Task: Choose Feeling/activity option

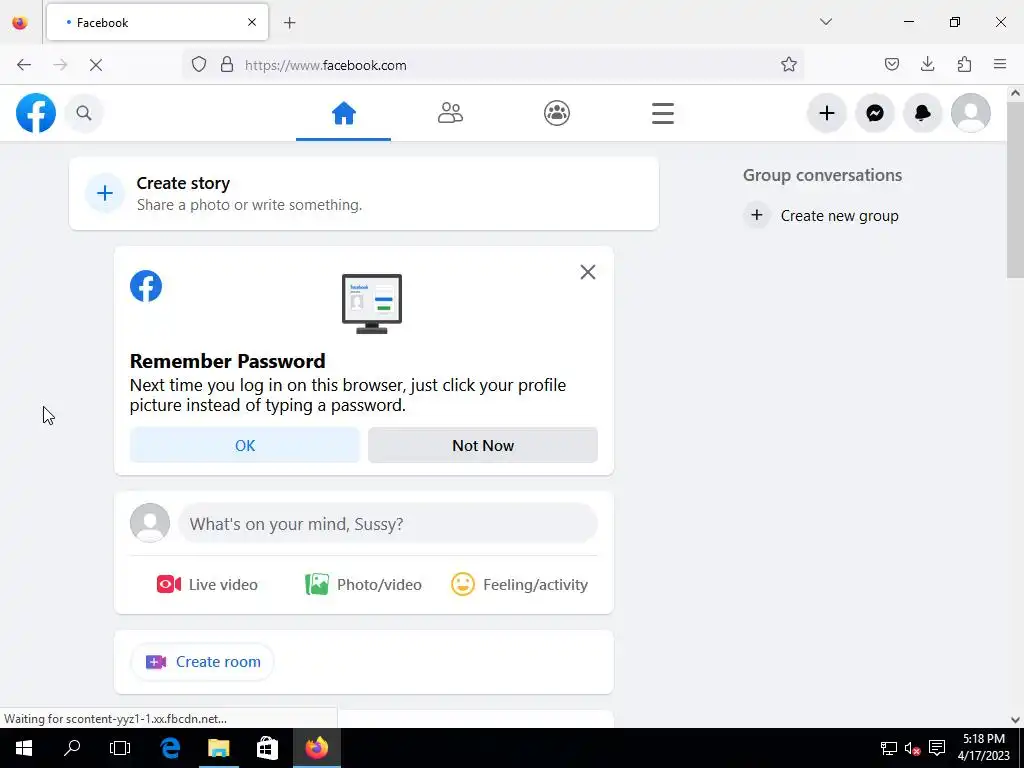Action: pyautogui.click(x=520, y=584)
